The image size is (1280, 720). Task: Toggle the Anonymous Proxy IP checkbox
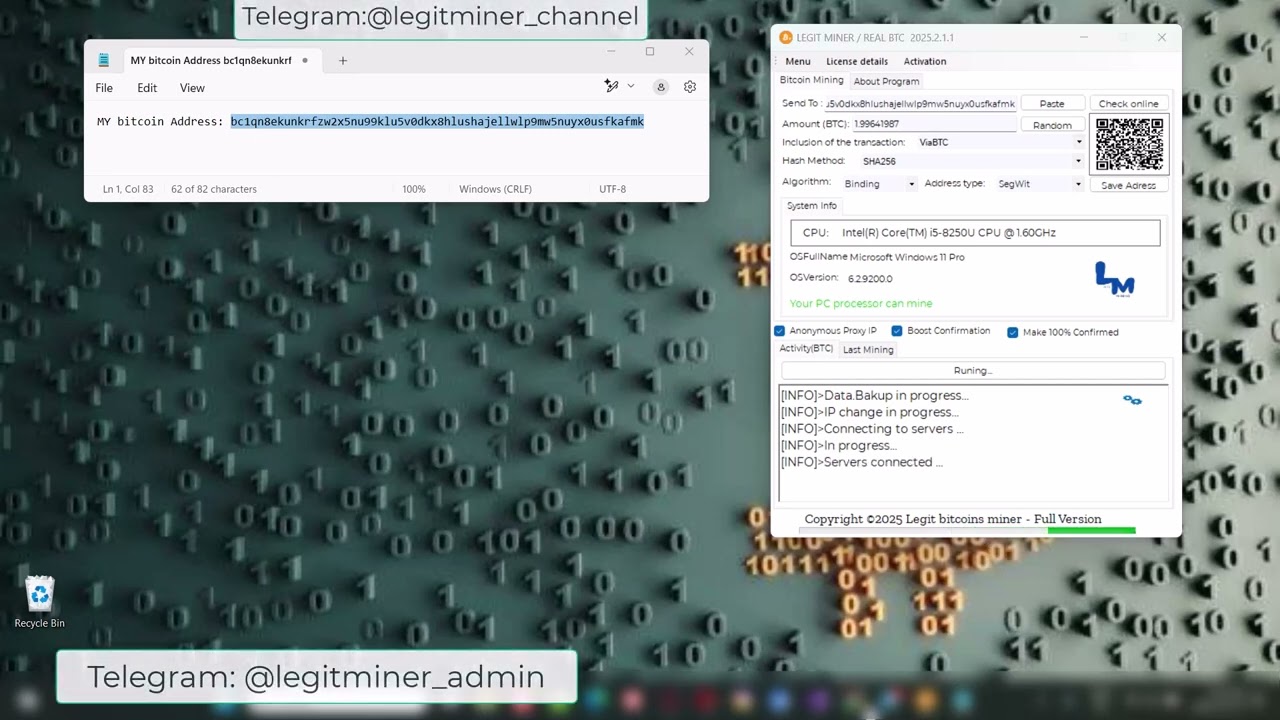780,331
